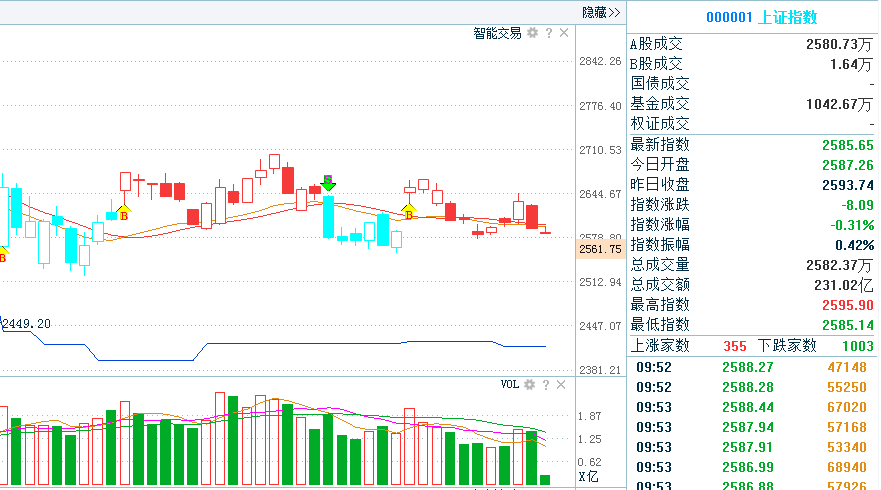Click the 最高指数 value 2595.90
The image size is (881, 490).
(x=848, y=305)
